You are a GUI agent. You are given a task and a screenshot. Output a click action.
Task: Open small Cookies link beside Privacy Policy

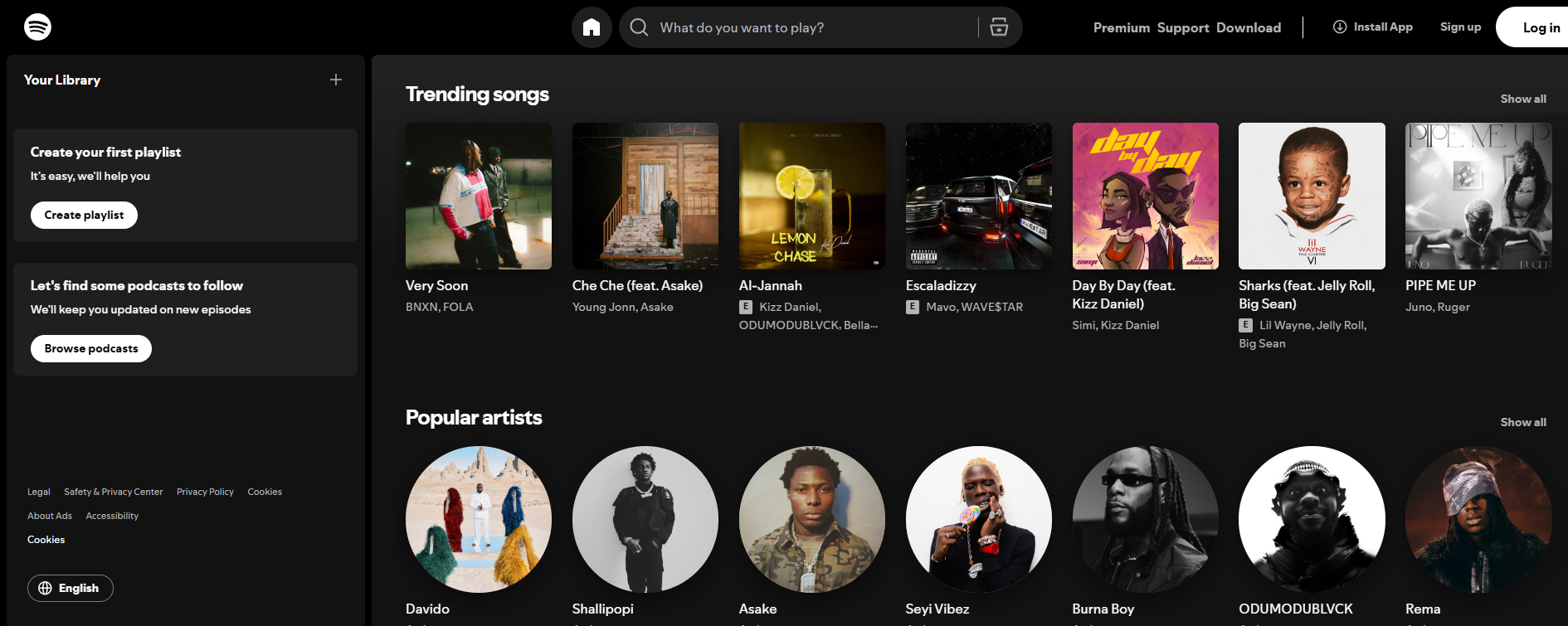(x=265, y=492)
